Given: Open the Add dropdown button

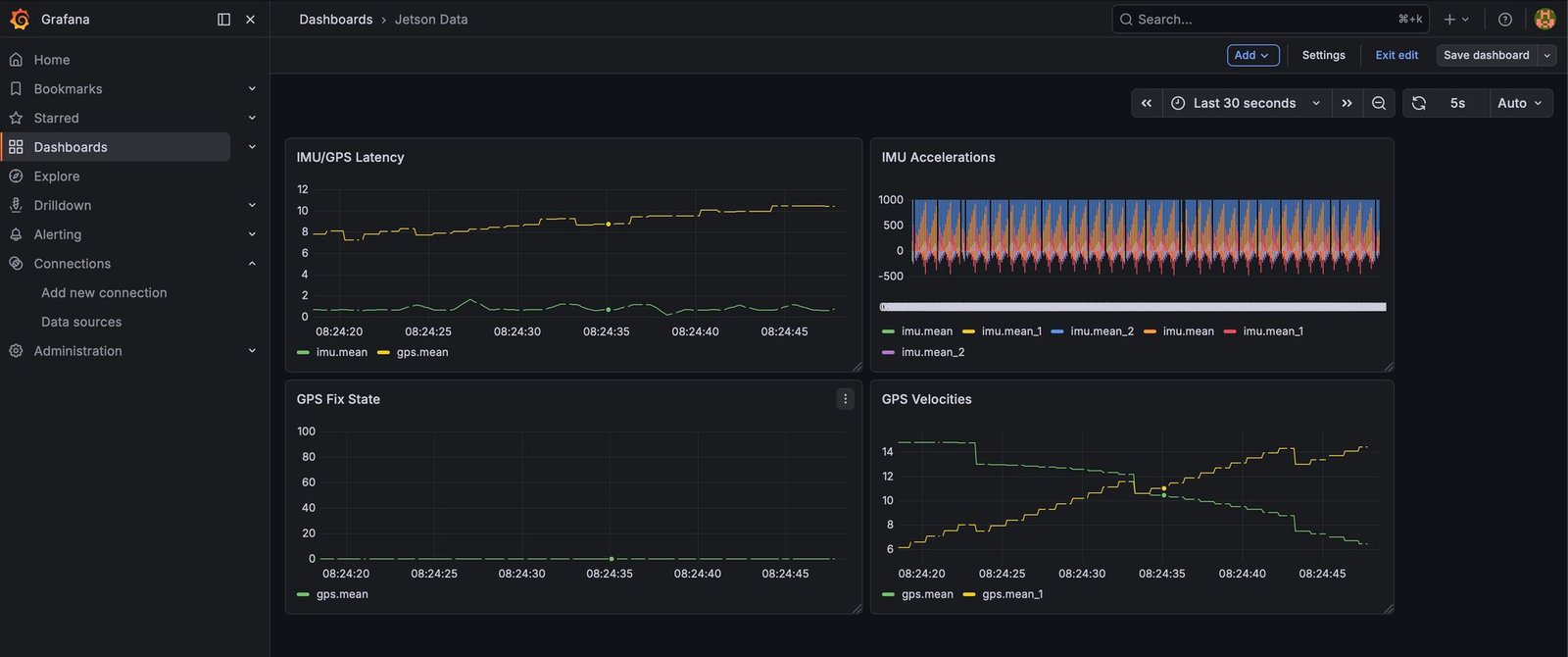Looking at the screenshot, I should [1252, 55].
